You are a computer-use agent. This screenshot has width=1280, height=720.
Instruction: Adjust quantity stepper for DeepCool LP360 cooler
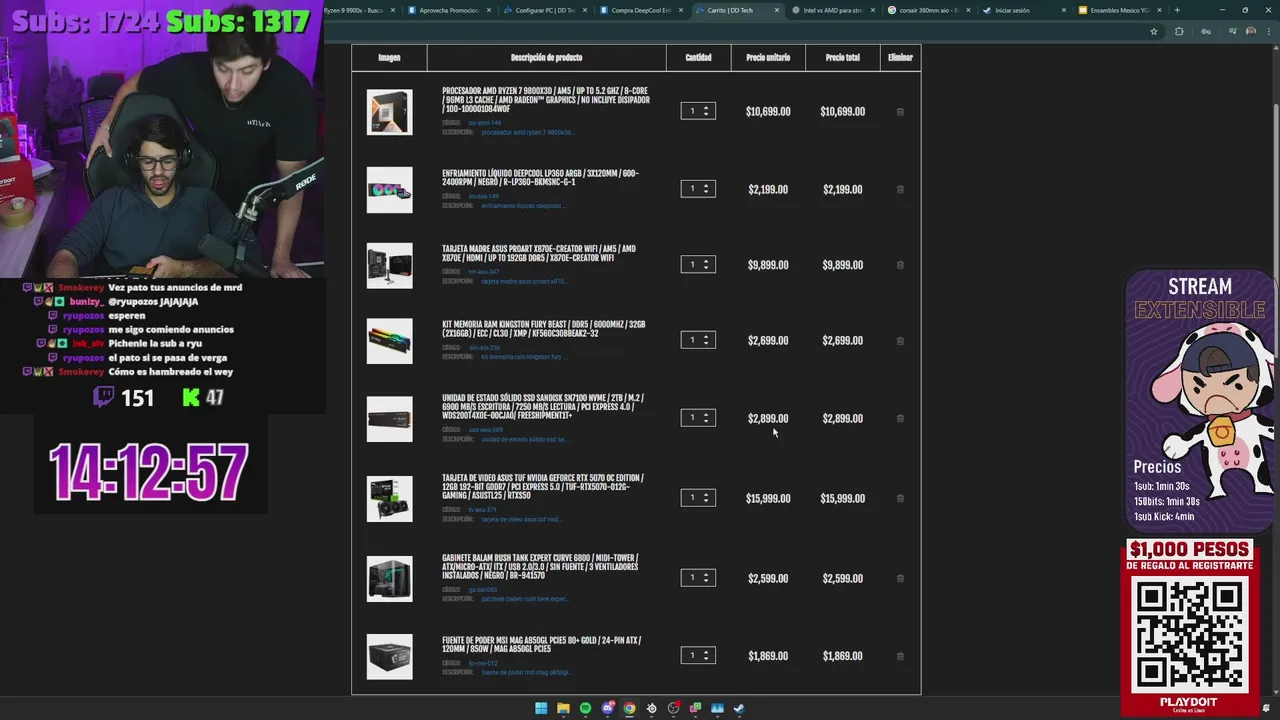(x=698, y=188)
